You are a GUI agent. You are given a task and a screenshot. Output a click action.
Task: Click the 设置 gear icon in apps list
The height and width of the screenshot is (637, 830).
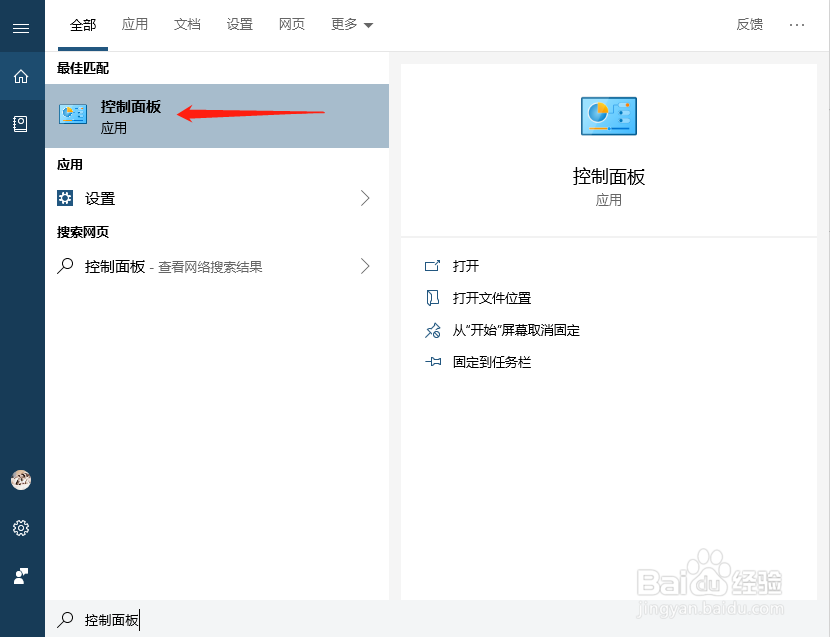[x=65, y=198]
